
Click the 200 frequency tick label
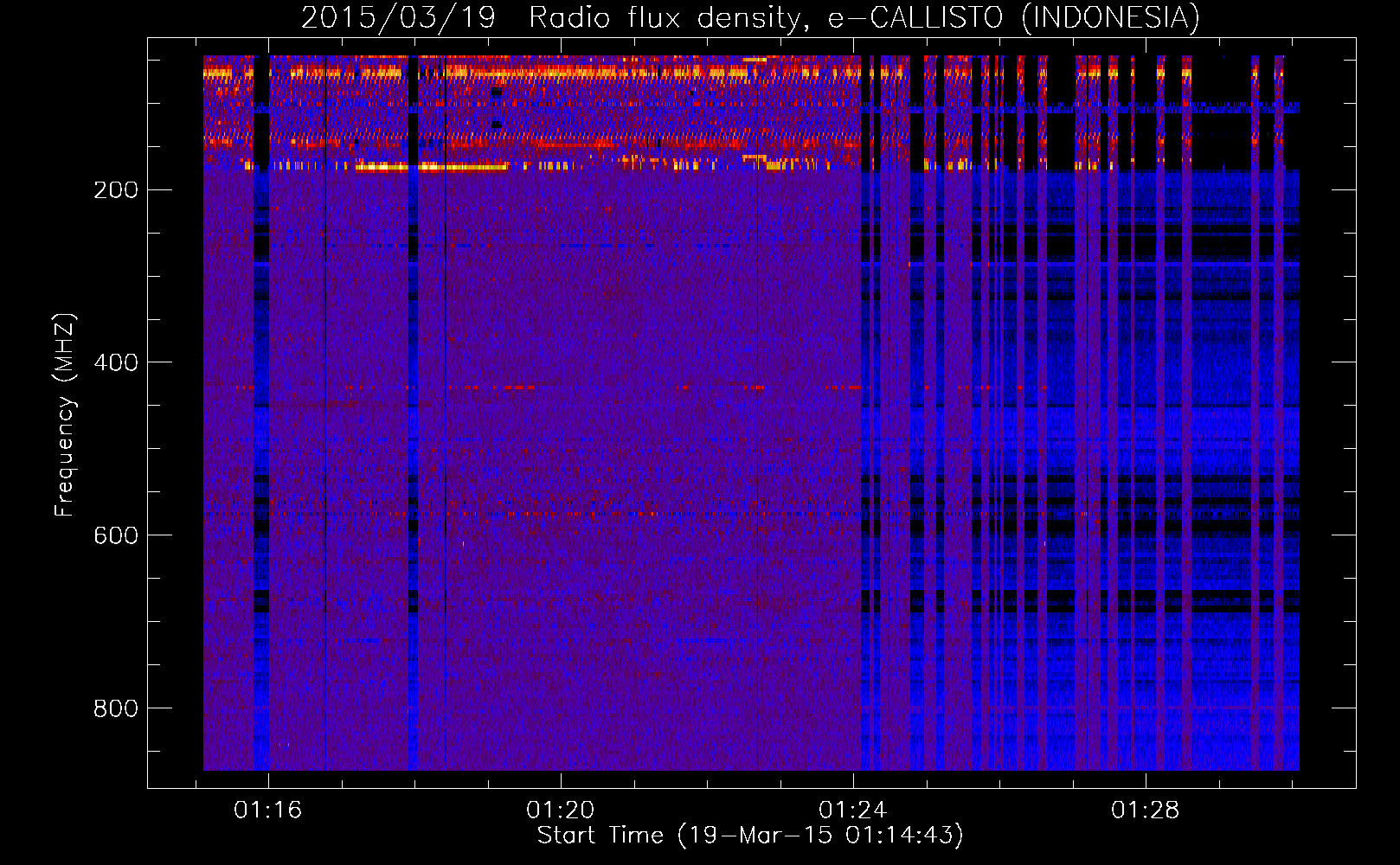click(116, 189)
